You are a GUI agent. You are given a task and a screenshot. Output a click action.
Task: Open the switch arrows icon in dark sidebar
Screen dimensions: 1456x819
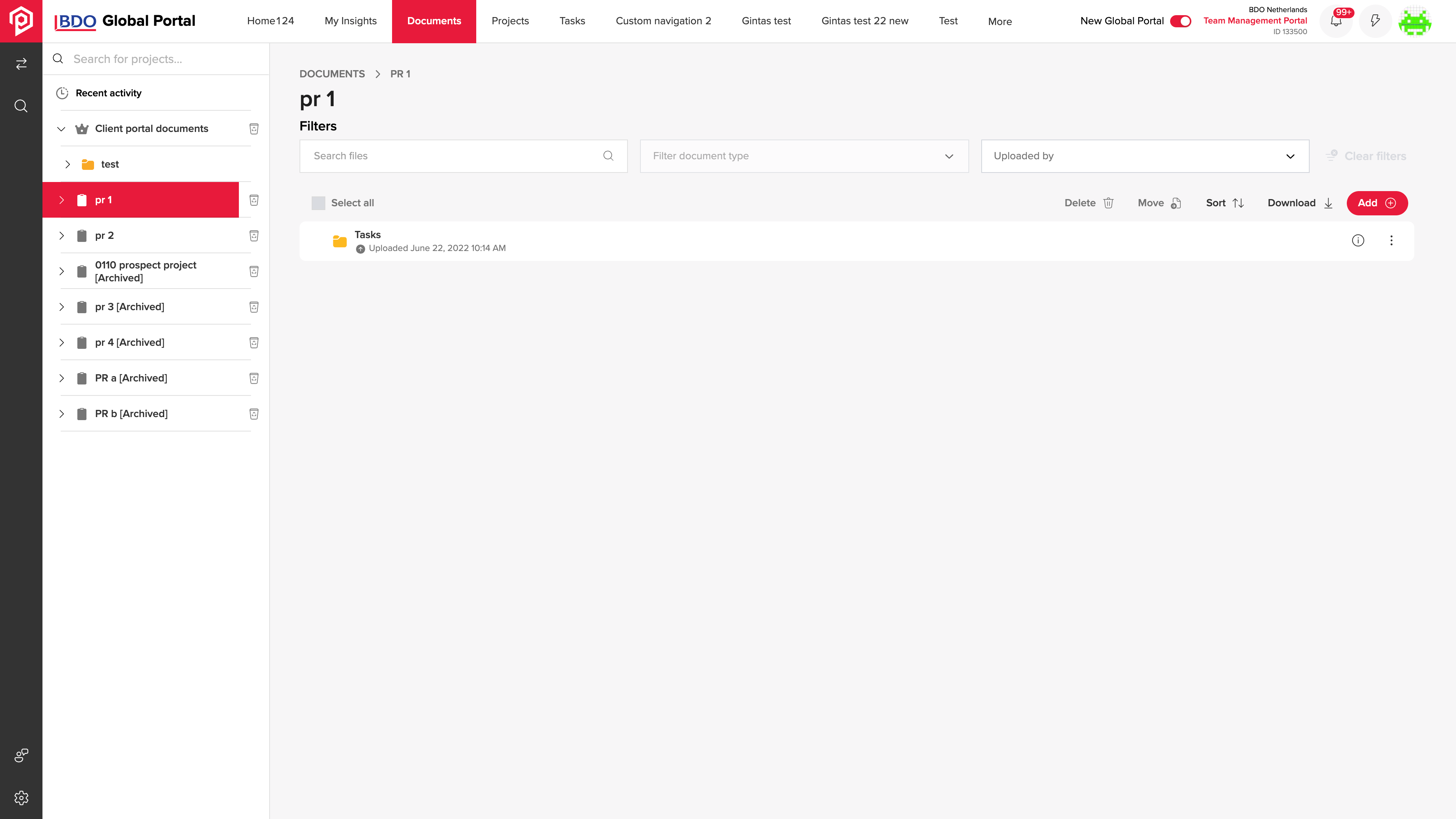(x=21, y=64)
